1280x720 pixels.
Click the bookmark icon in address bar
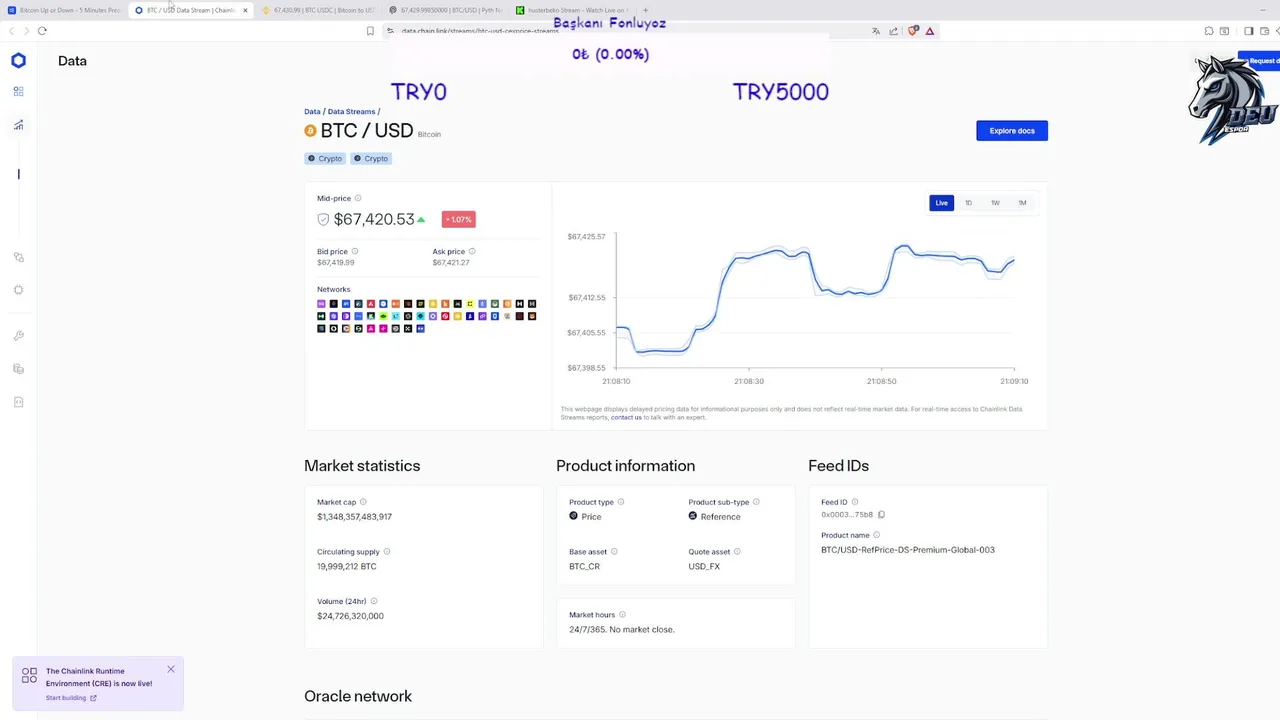[370, 31]
